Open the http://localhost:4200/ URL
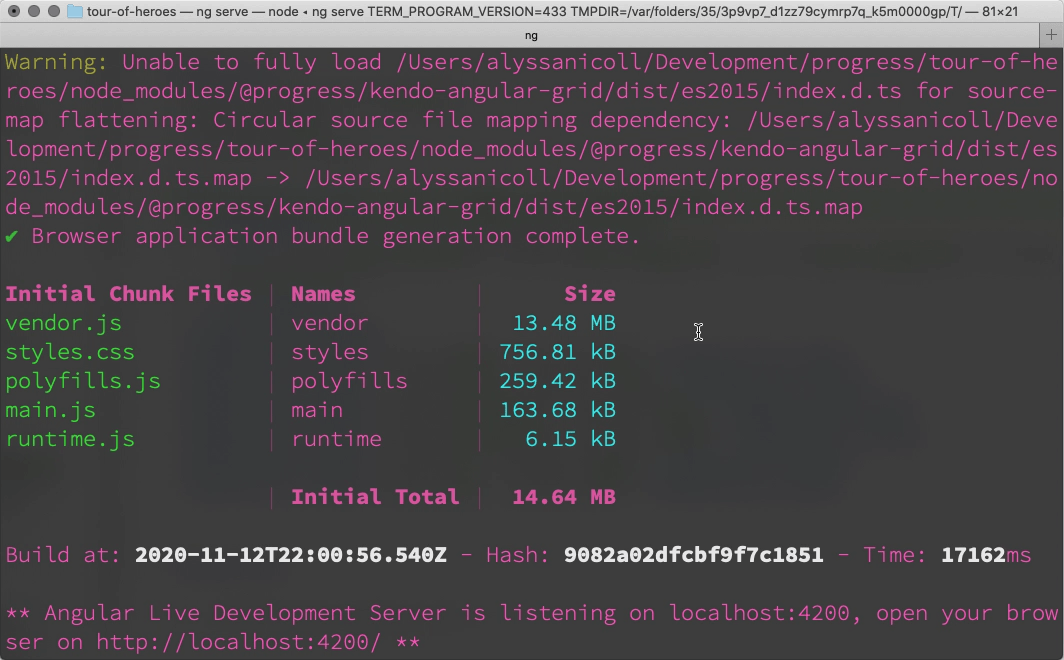The width and height of the screenshot is (1064, 660). (239, 642)
